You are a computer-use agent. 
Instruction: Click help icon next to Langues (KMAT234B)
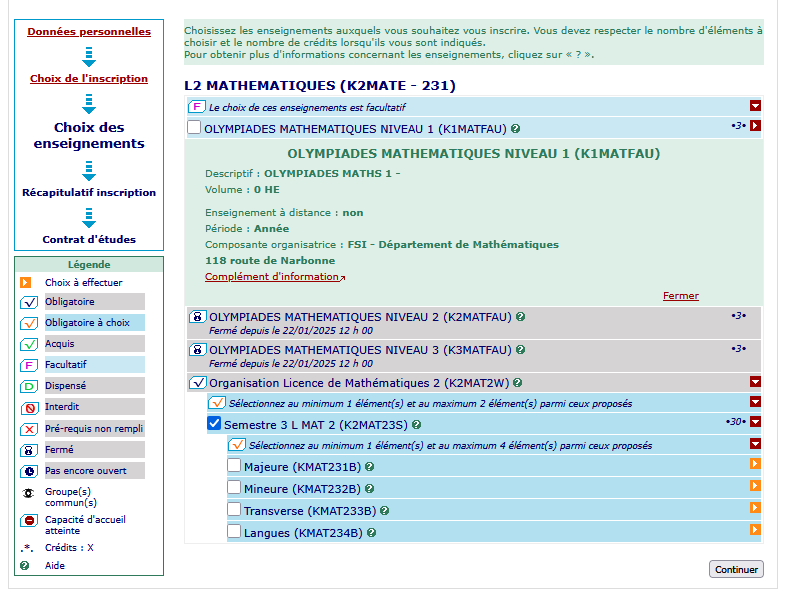pos(371,533)
